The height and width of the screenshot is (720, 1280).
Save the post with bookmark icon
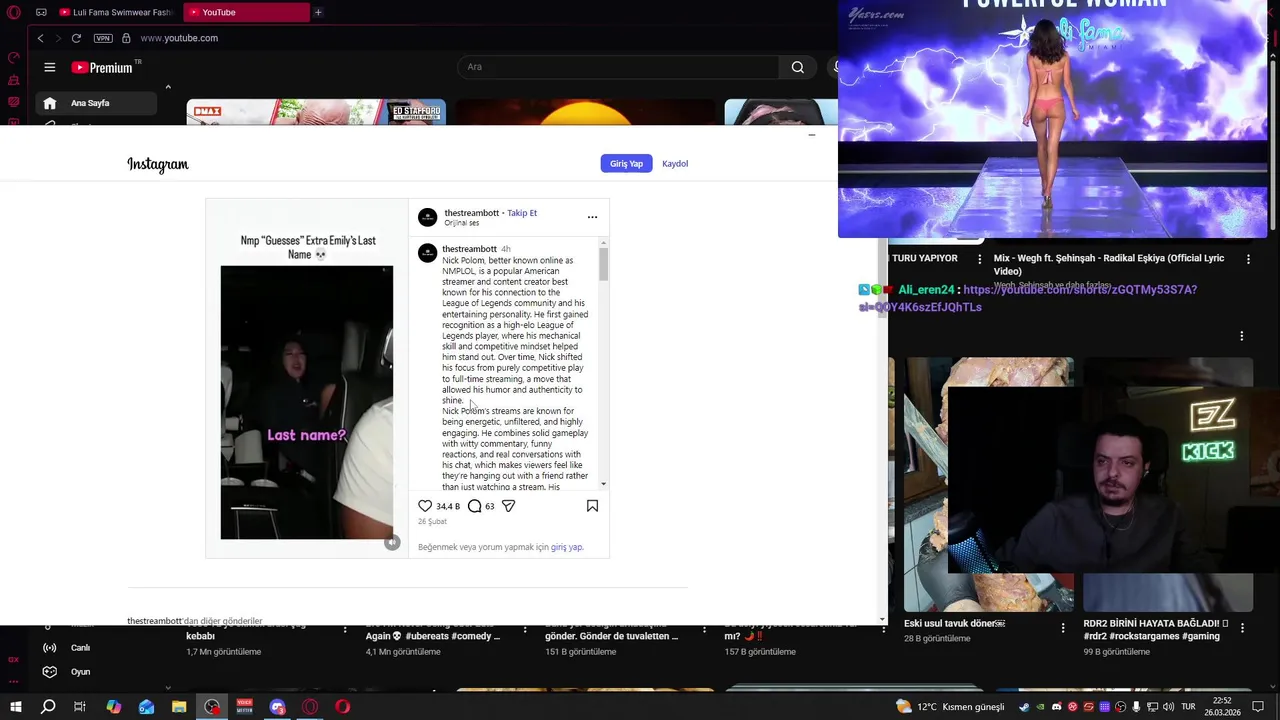click(592, 506)
